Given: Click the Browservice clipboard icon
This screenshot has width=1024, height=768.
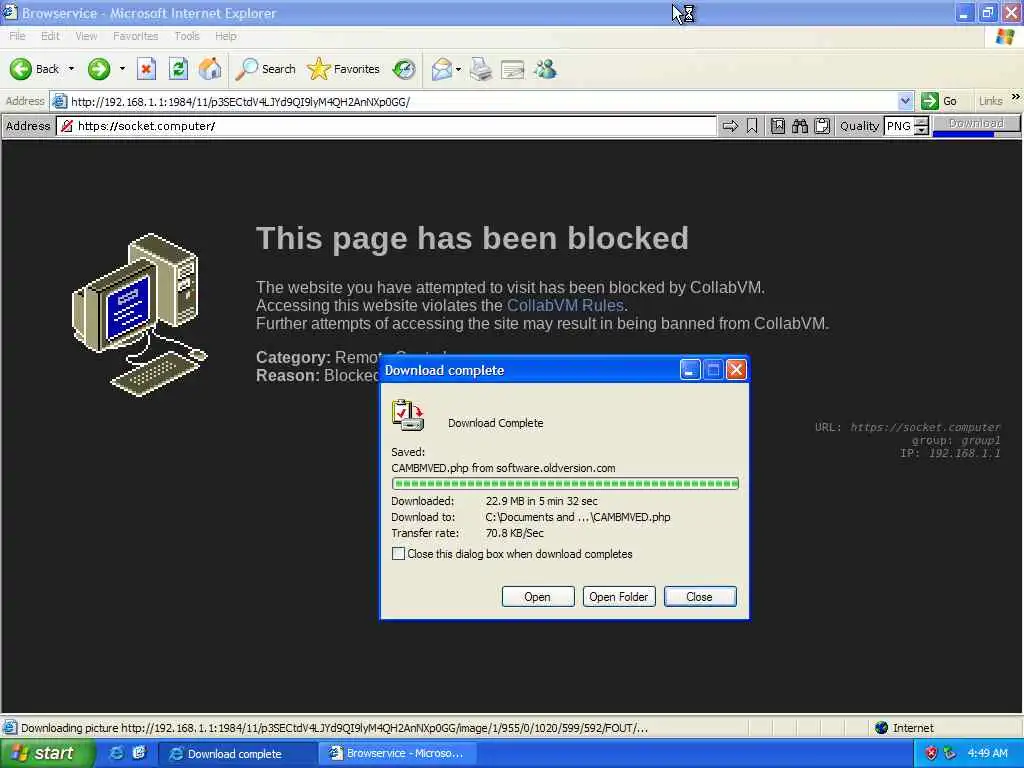Looking at the screenshot, I should pos(822,126).
